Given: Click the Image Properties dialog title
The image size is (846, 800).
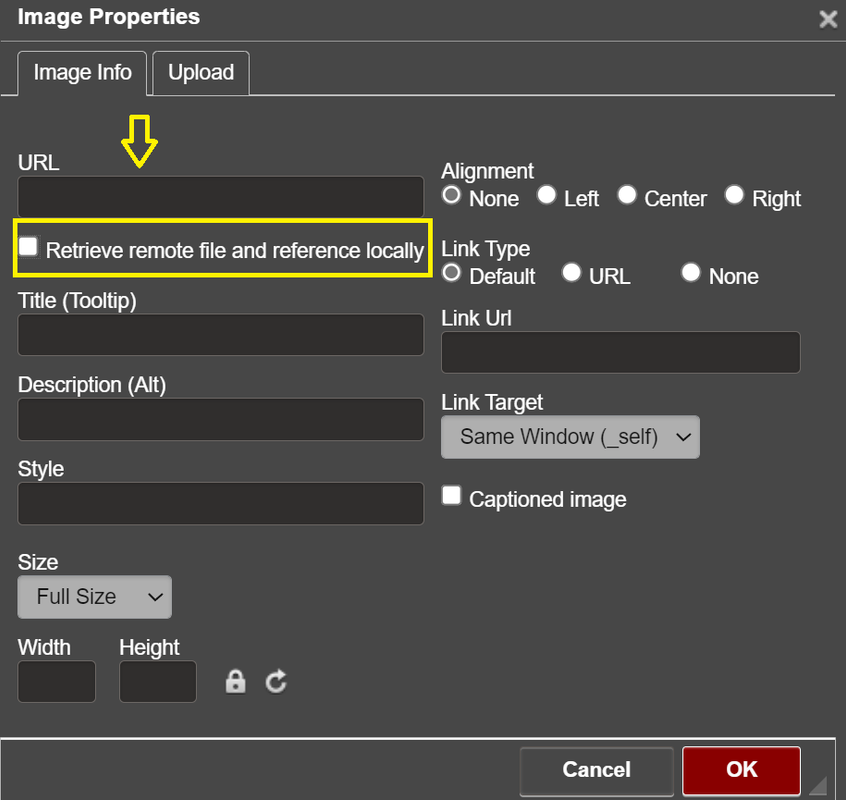Looking at the screenshot, I should [108, 17].
